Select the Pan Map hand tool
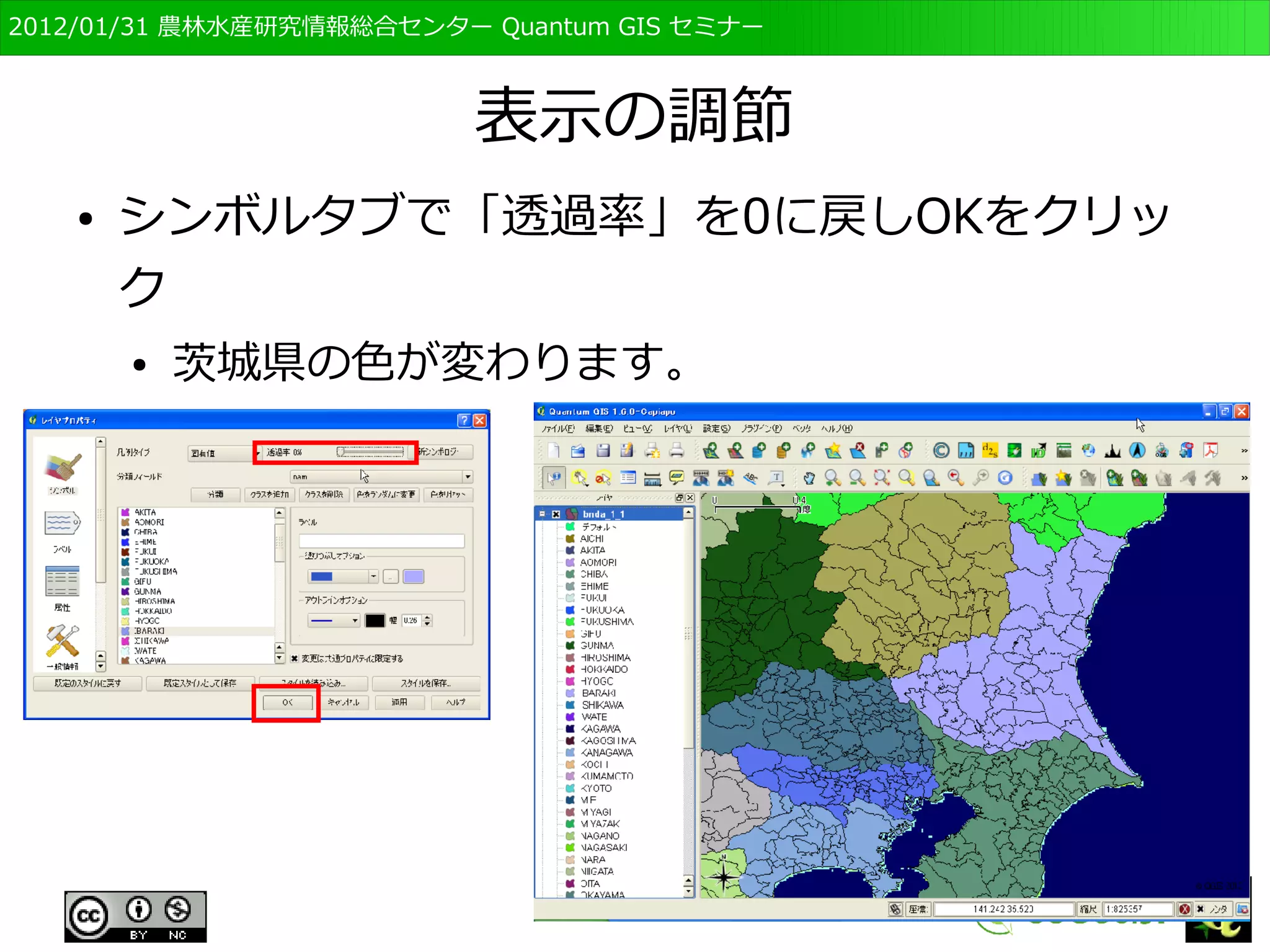 (x=809, y=478)
